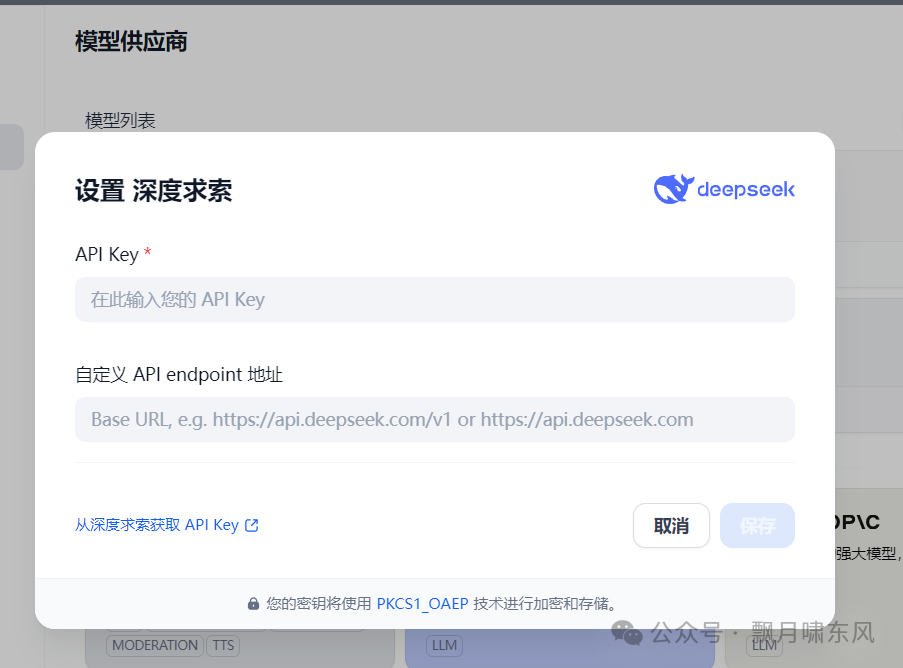The image size is (903, 668).
Task: Click the API Key input field
Action: click(435, 299)
